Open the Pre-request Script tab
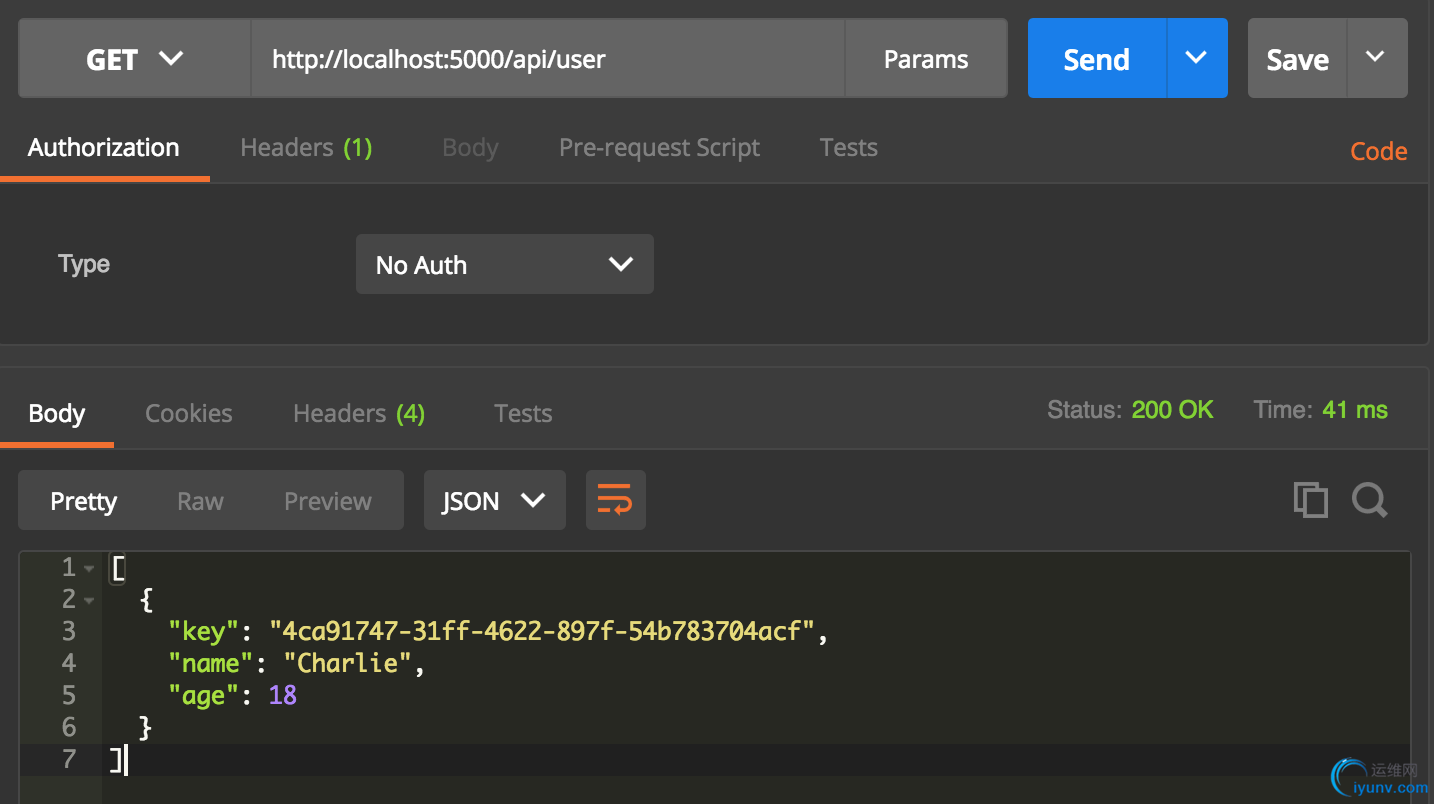Image resolution: width=1434 pixels, height=804 pixels. [x=659, y=148]
